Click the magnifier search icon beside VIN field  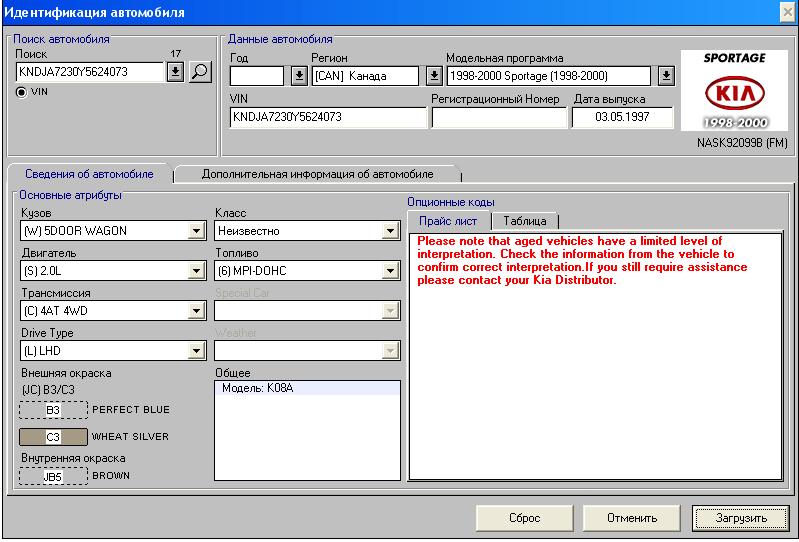click(200, 72)
